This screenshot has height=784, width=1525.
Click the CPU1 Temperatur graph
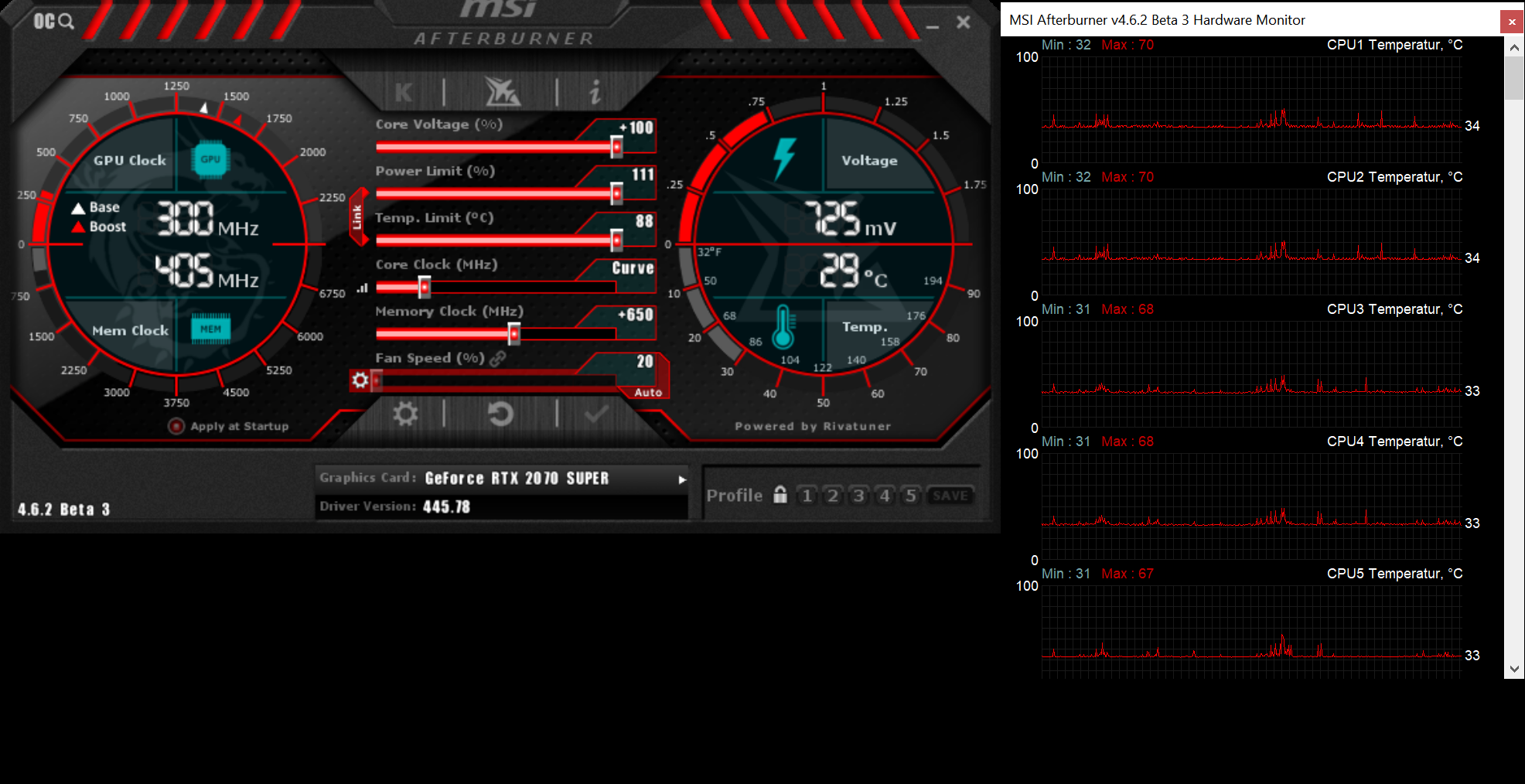(x=1251, y=108)
